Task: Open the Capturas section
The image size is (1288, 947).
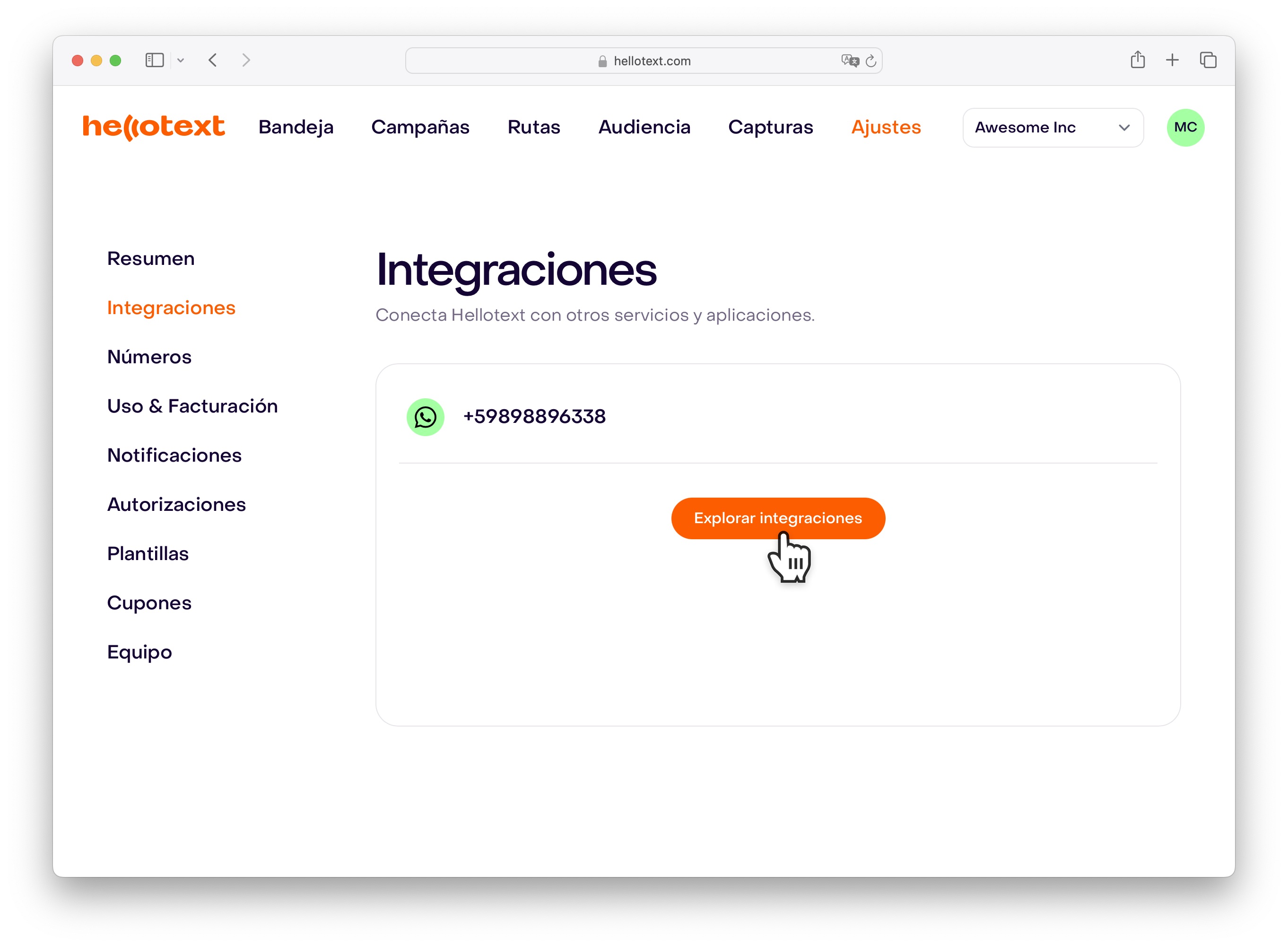Action: pos(770,127)
